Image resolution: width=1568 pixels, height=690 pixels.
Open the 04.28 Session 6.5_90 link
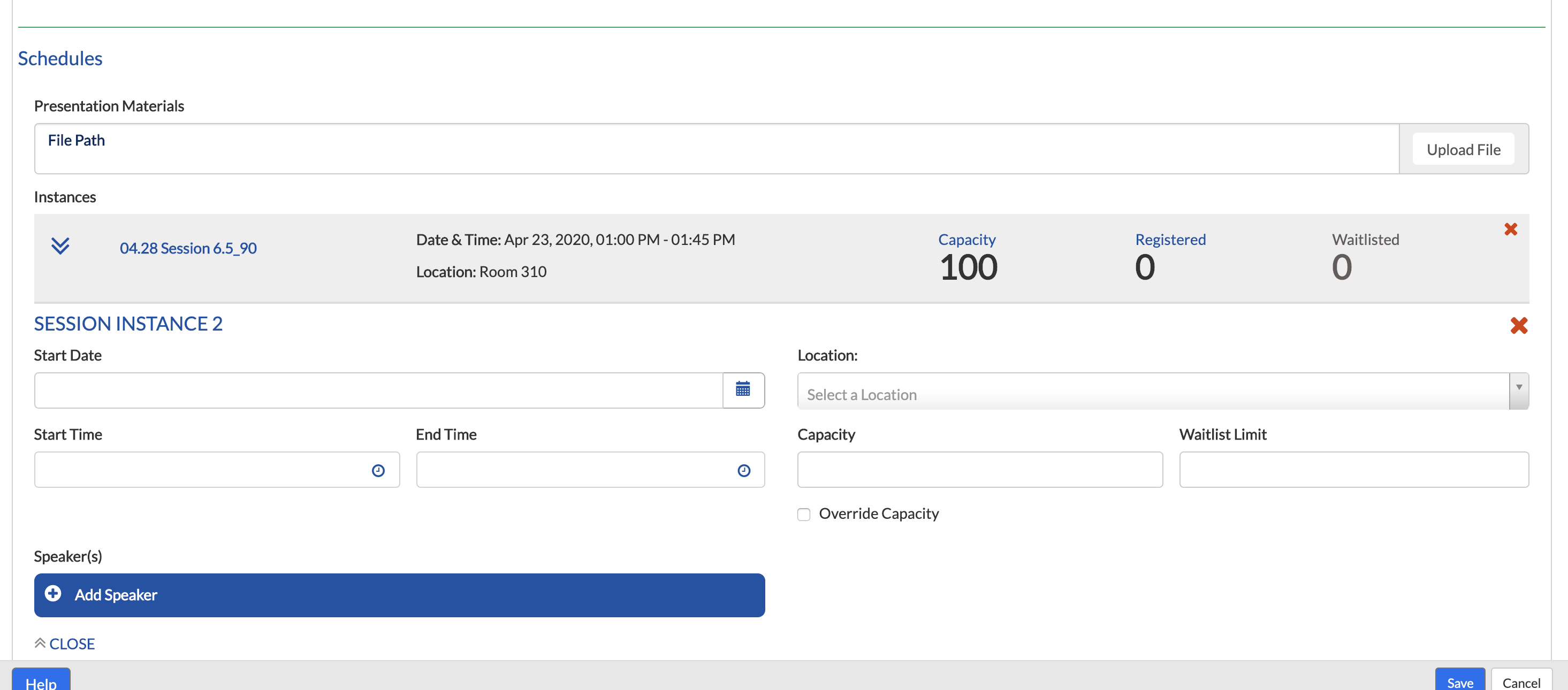pos(188,248)
